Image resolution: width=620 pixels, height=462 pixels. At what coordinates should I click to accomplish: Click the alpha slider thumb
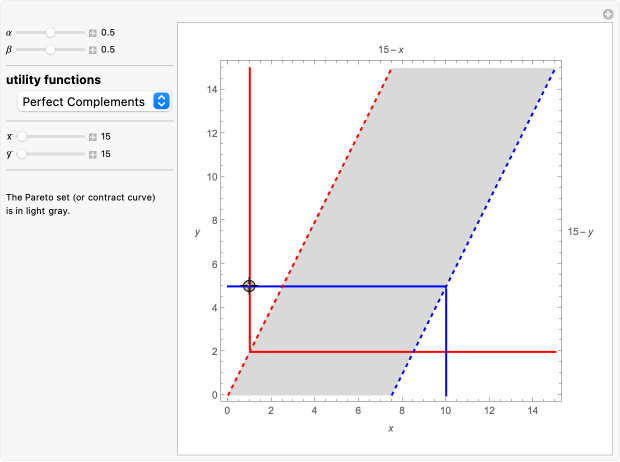pos(50,32)
